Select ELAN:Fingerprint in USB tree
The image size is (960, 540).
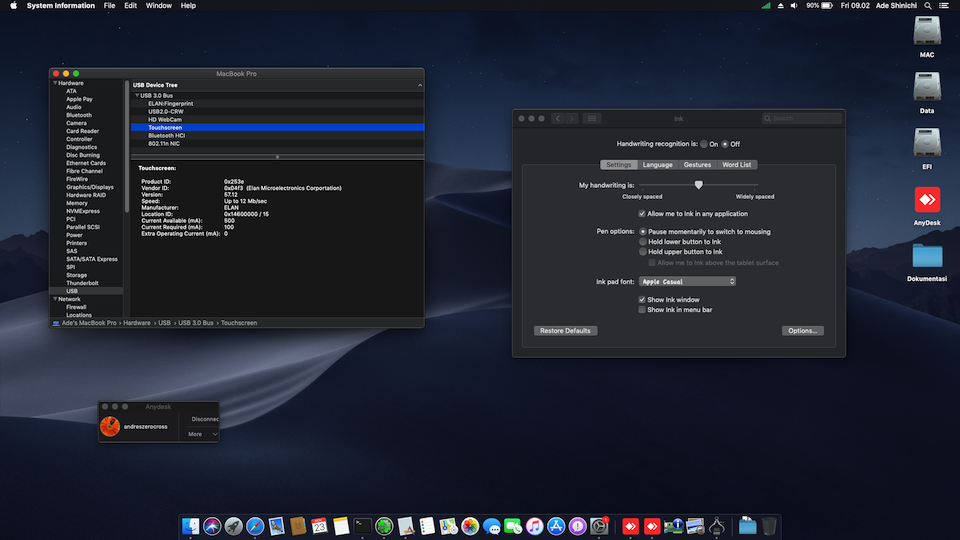[x=171, y=103]
